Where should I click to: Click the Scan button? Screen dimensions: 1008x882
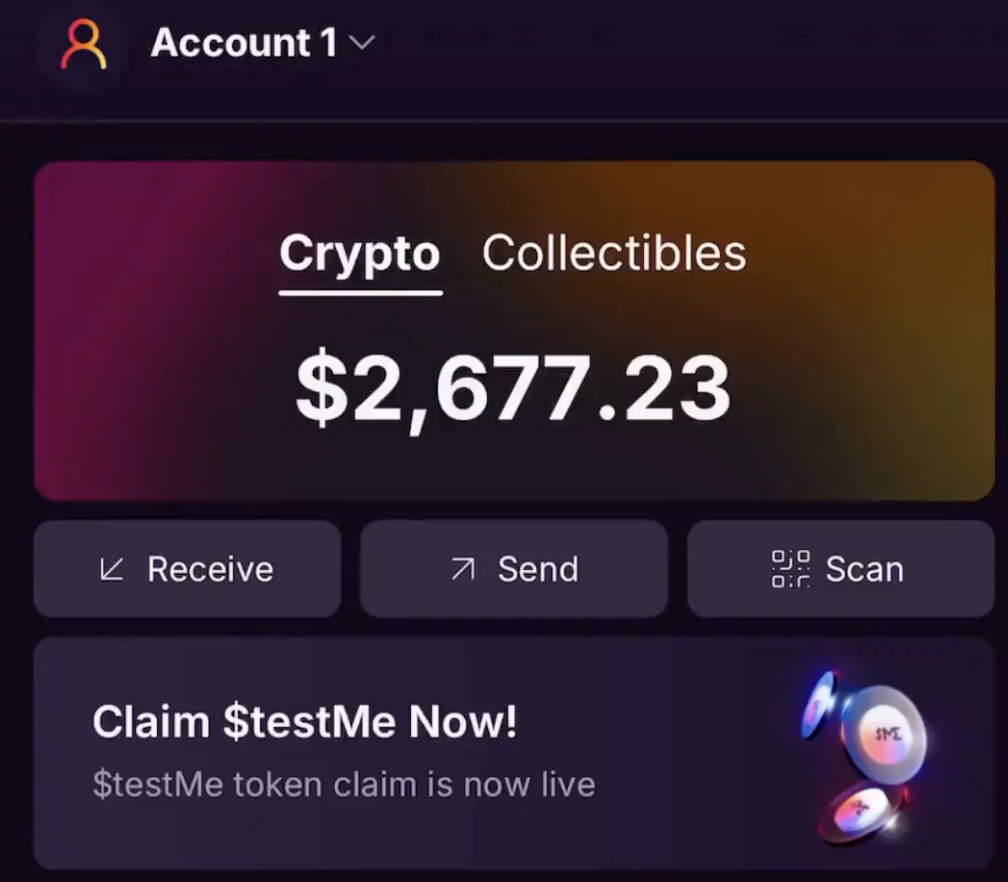[841, 569]
